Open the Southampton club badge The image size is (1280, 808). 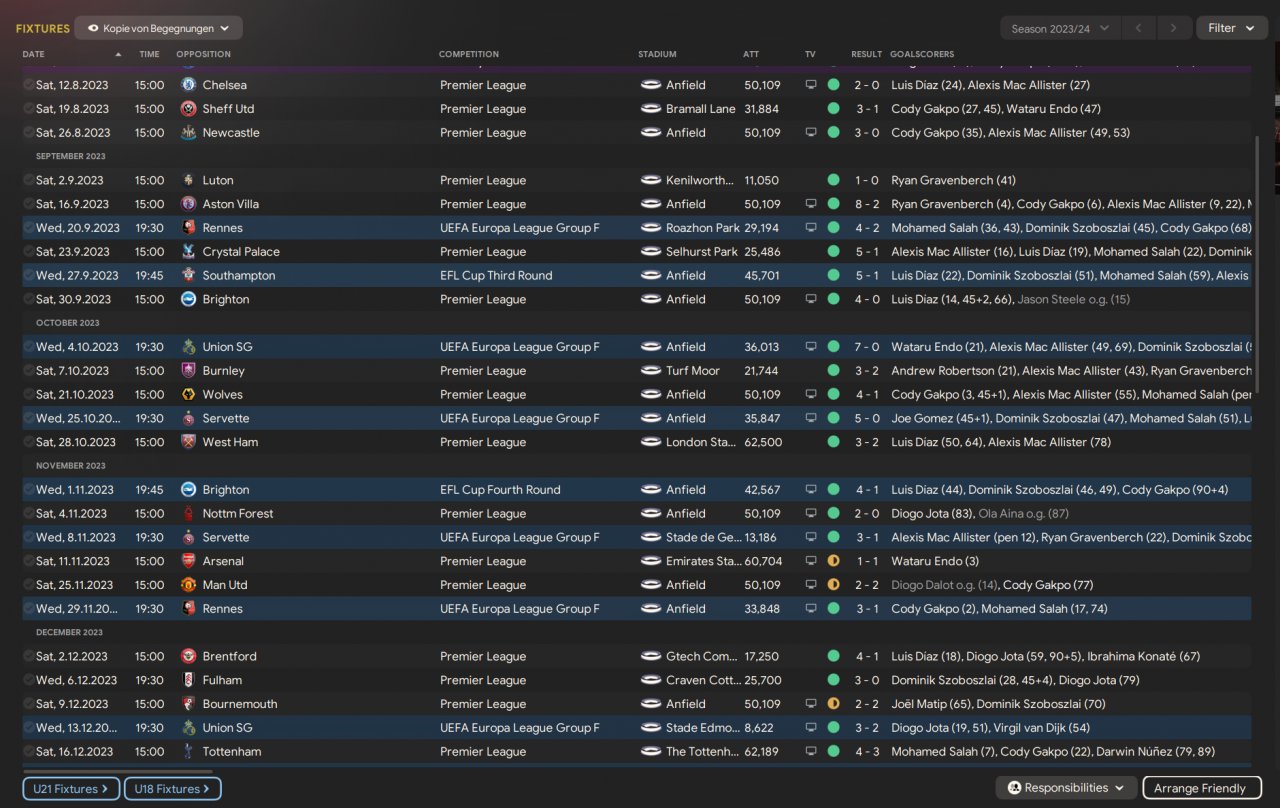[188, 276]
